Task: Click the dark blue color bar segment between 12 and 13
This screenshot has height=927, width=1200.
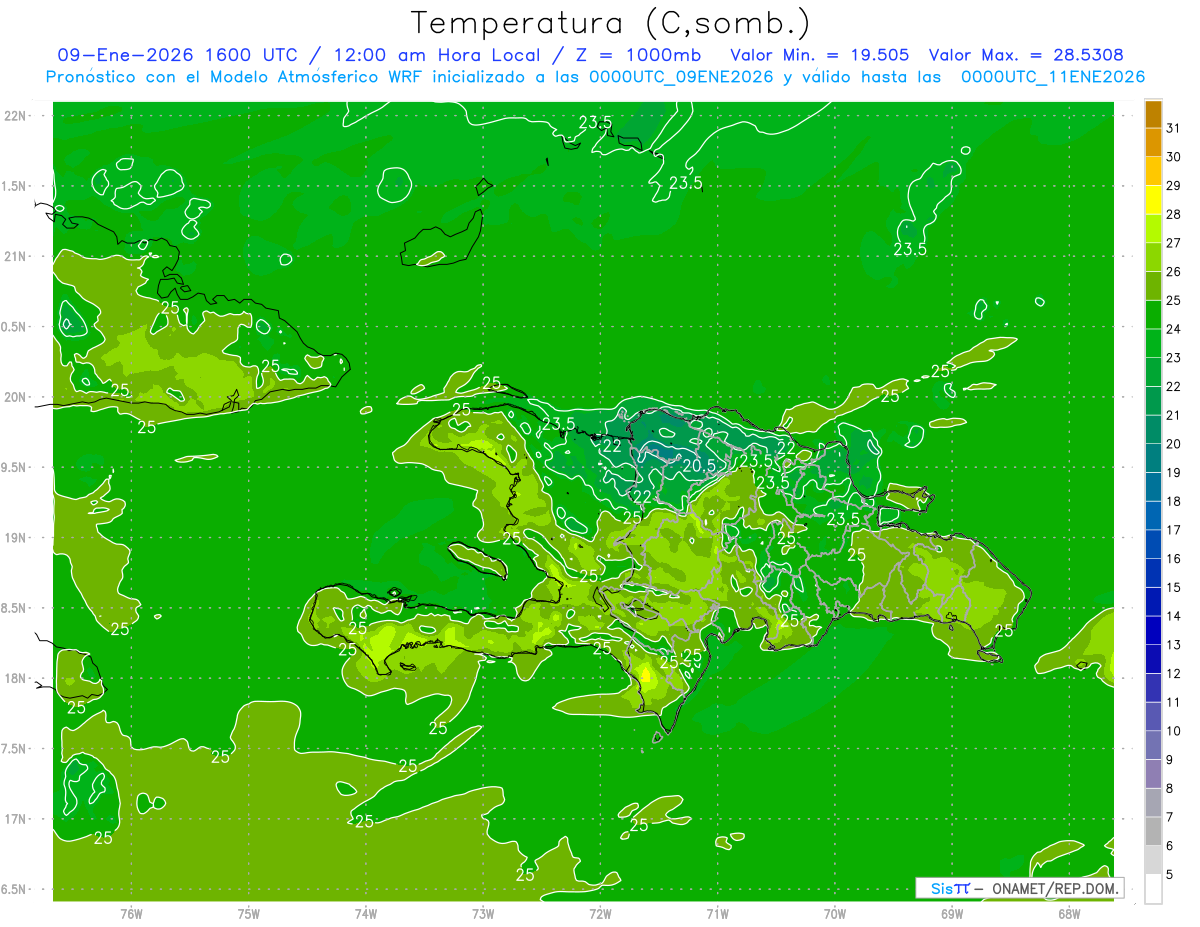Action: coord(1153,659)
